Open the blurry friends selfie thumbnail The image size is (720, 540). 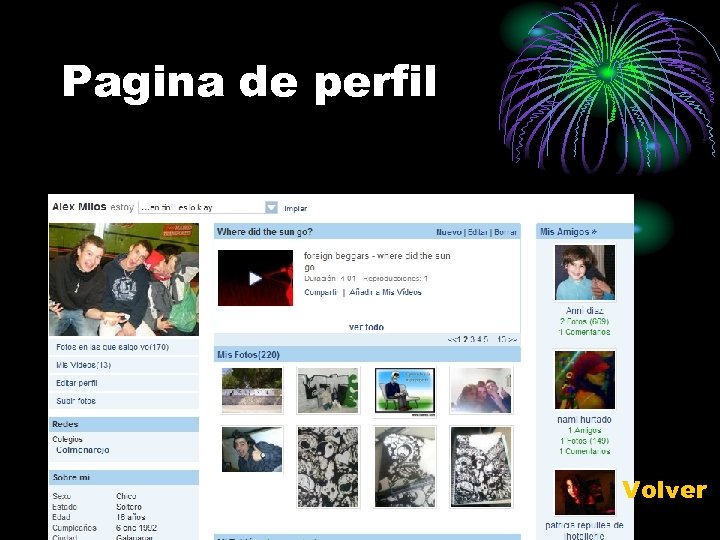(x=481, y=390)
